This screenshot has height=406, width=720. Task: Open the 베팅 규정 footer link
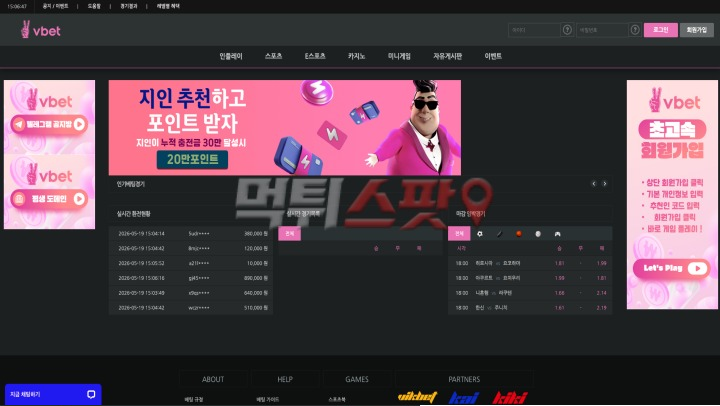[193, 400]
